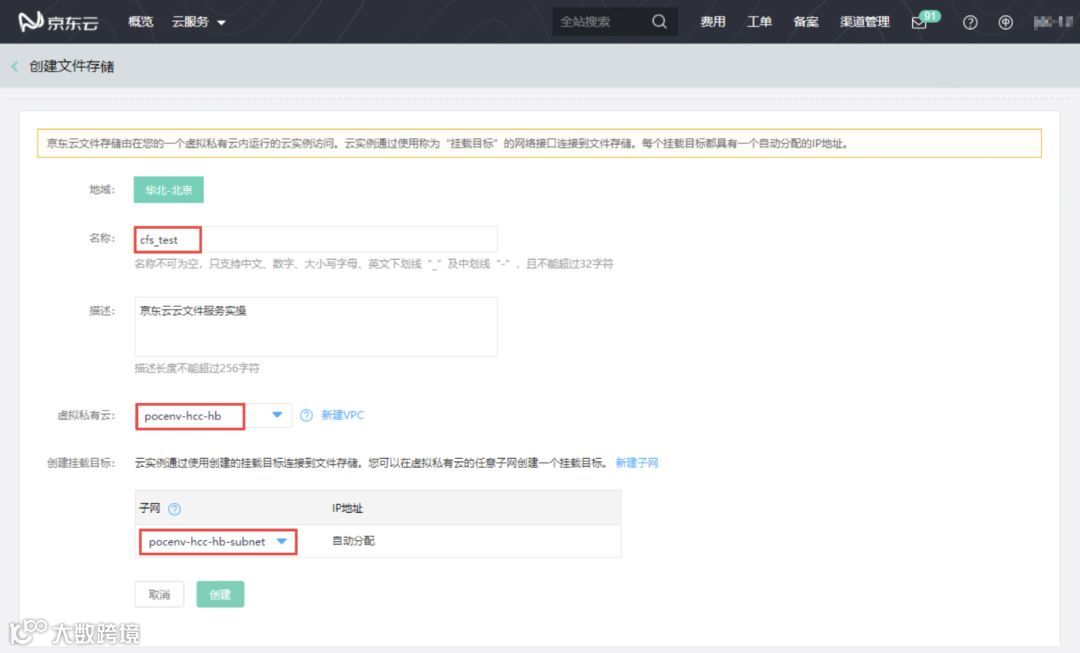Open the user account menu in header
Screen dimensions: 1080x653
pos(1053,23)
